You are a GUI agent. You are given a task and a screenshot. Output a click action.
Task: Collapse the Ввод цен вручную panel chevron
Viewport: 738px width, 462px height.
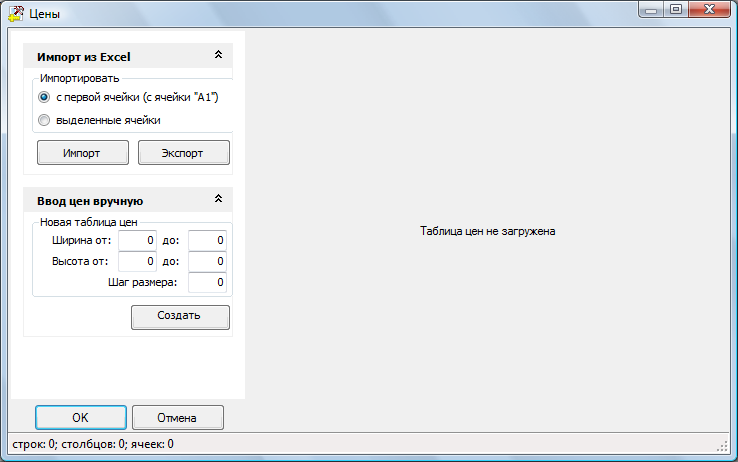(x=218, y=200)
